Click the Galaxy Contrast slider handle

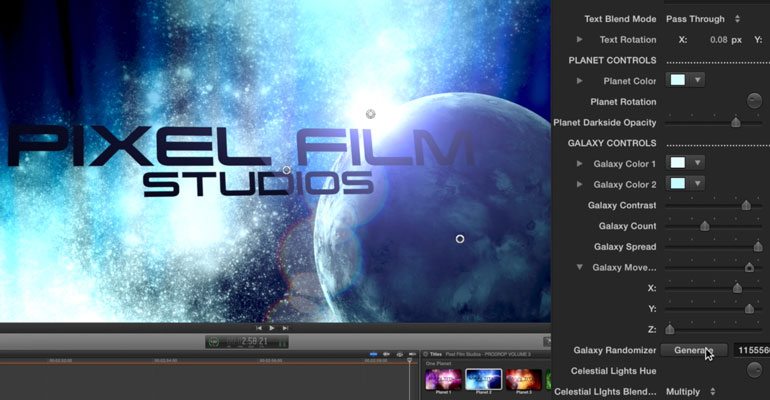point(746,205)
